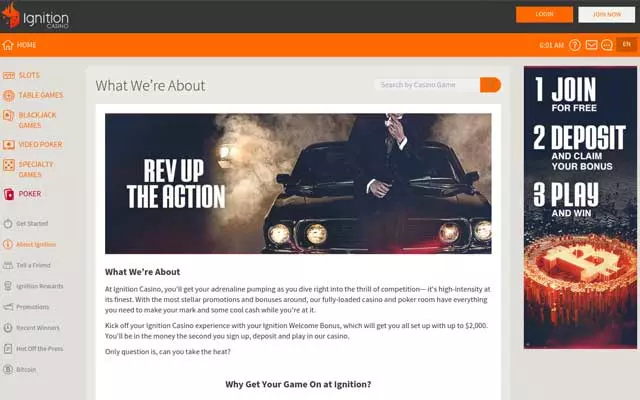Viewport: 640px width, 400px height.
Task: Click the Join Deposit Play bitcoin banner
Action: click(x=580, y=207)
